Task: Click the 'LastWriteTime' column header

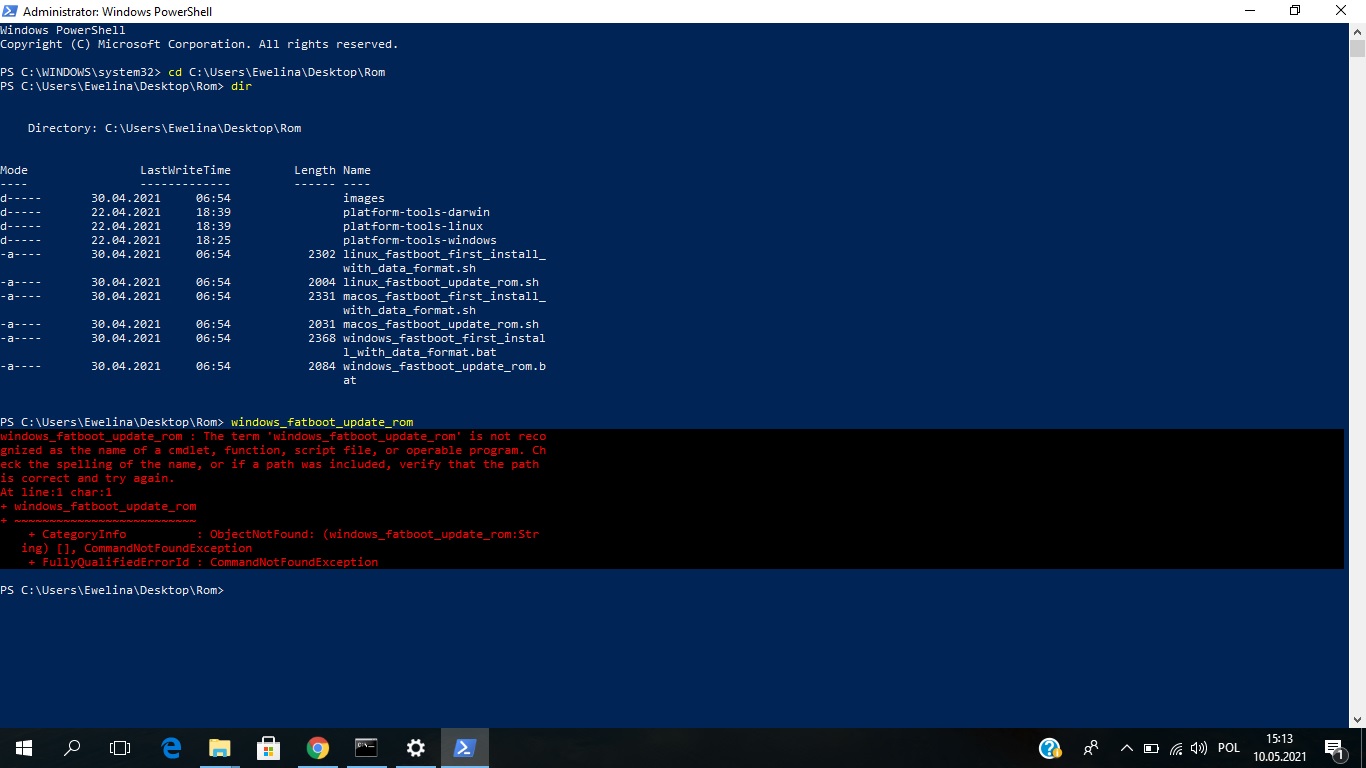Action: (185, 170)
